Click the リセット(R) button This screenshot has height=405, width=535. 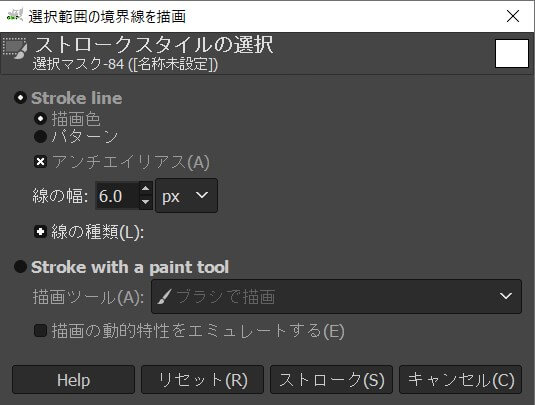(x=202, y=380)
